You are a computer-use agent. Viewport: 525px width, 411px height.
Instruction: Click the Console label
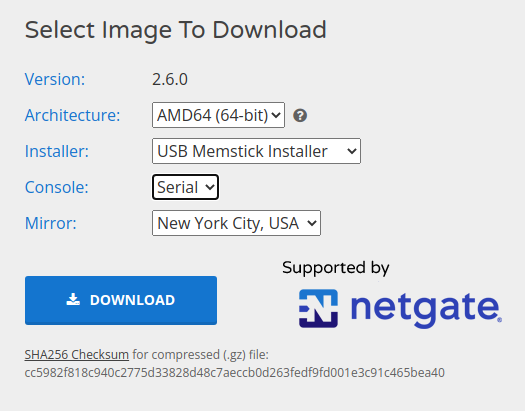pos(57,187)
